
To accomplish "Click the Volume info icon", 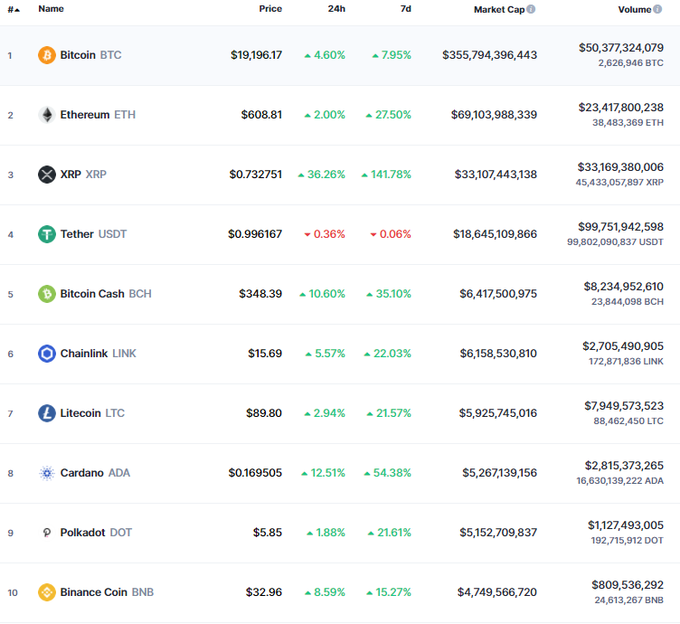I will [x=657, y=9].
